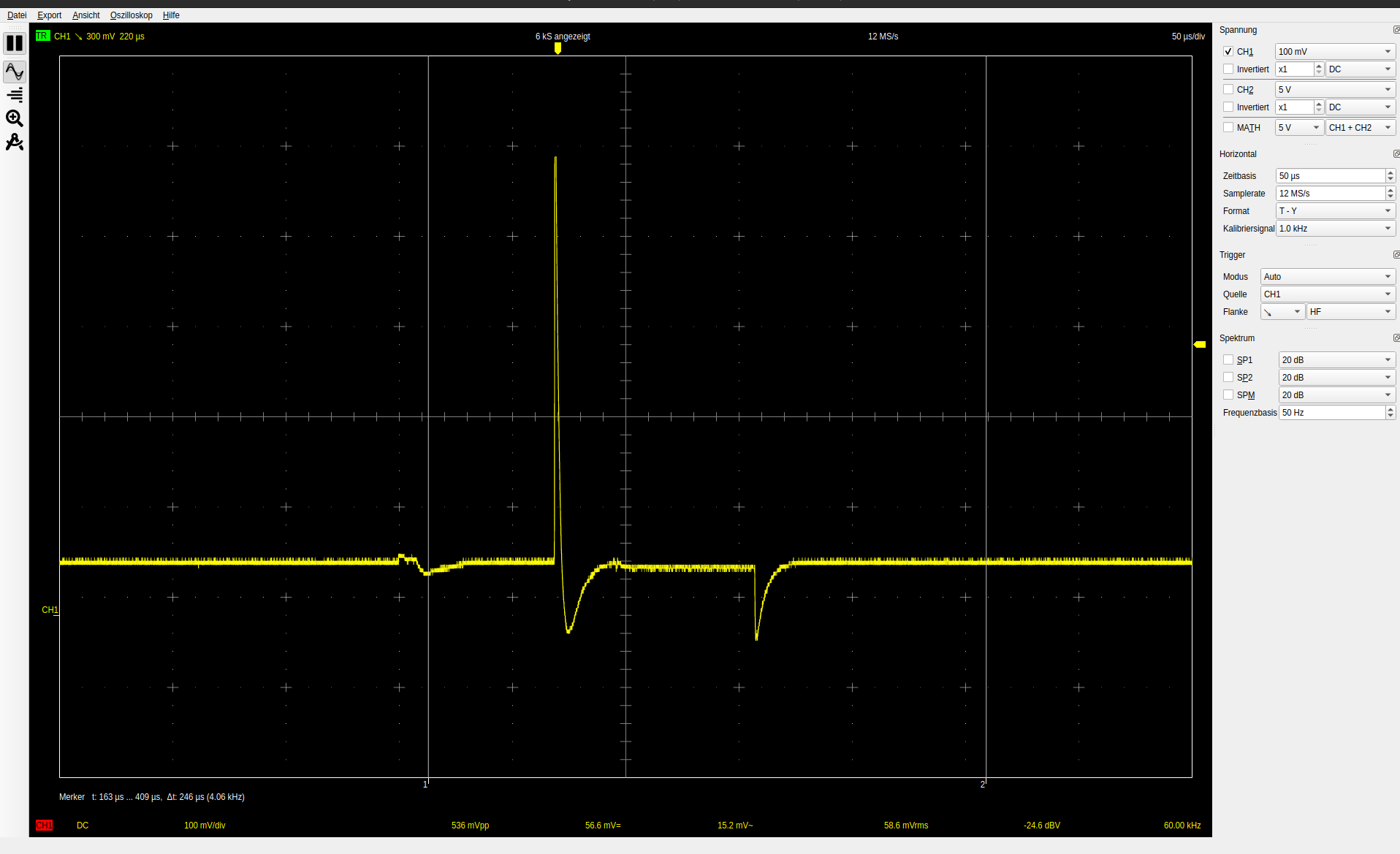Screen dimensions: 1400x854
Task: Click the Samplerate 12 MS/s field
Action: click(x=1331, y=194)
